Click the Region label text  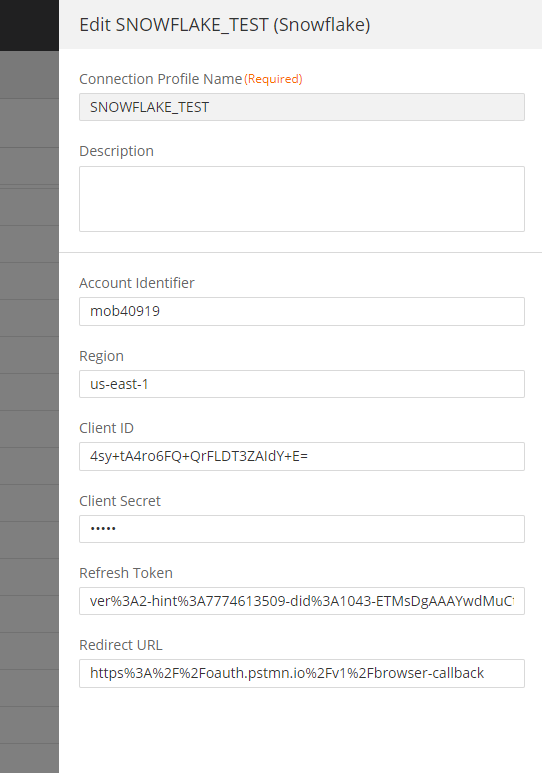[102, 356]
